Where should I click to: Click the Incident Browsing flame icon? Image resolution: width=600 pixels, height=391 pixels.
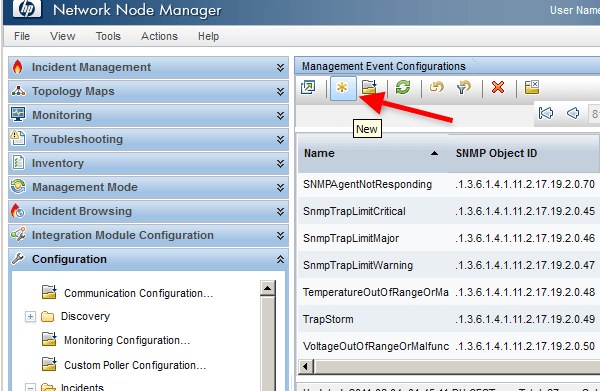[x=18, y=210]
